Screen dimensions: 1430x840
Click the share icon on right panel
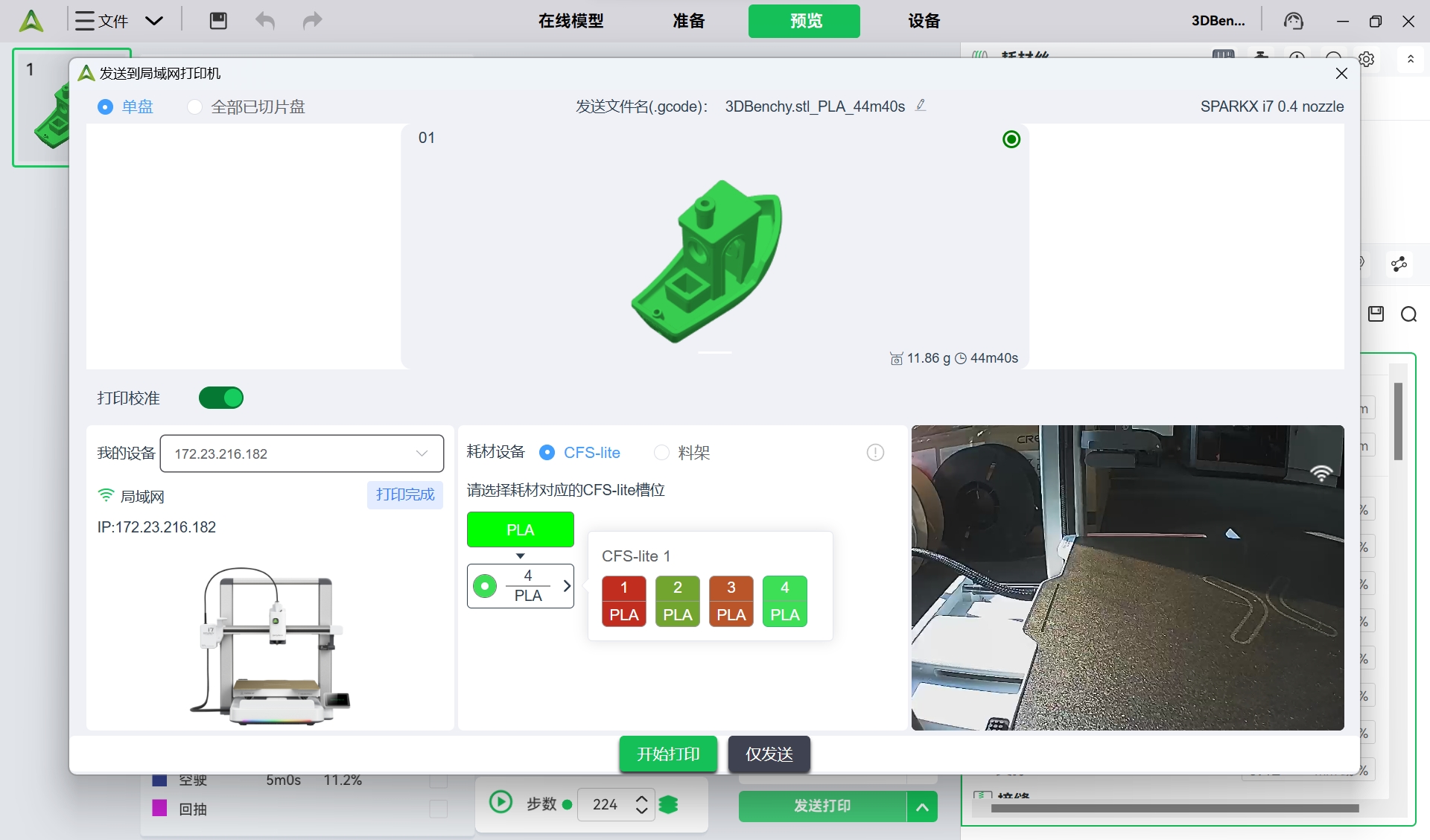click(1399, 264)
